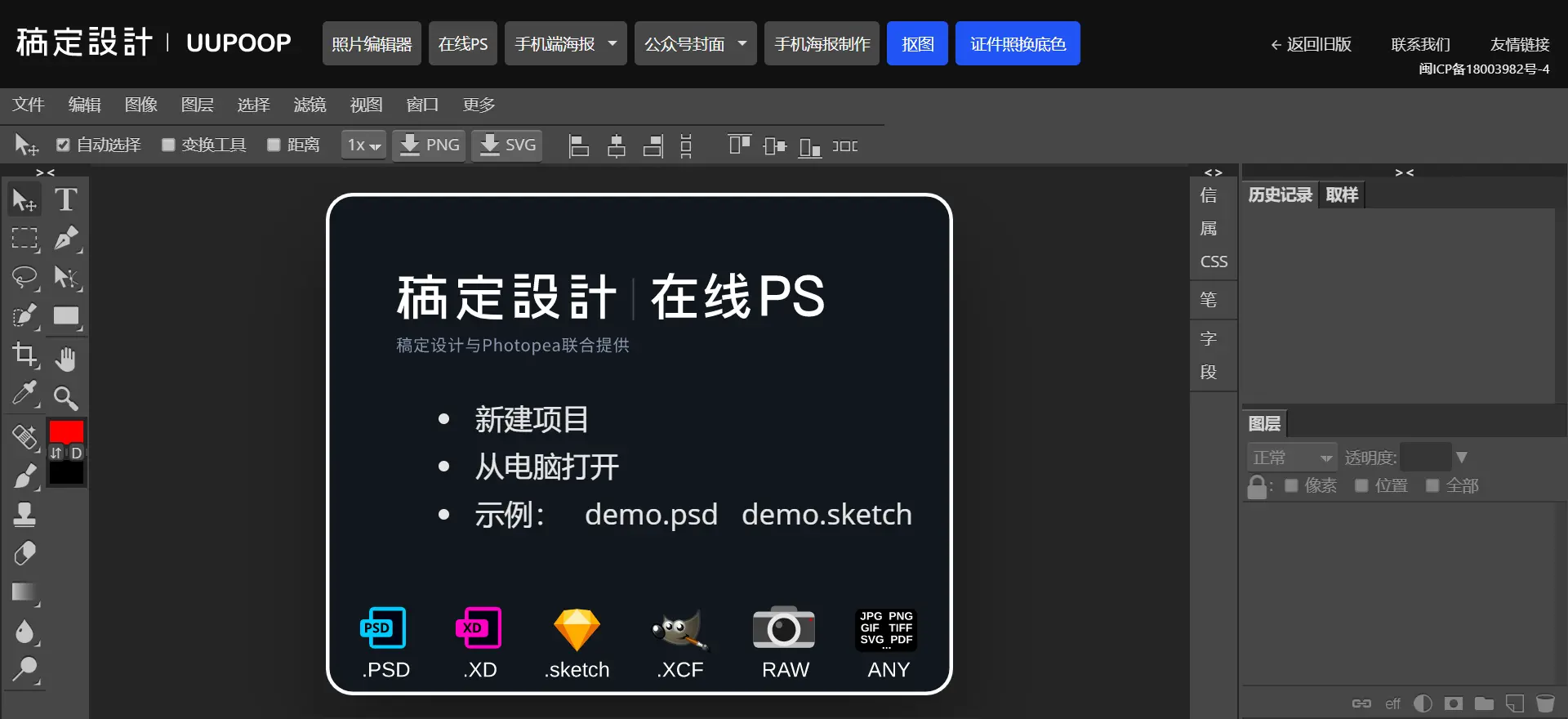Image resolution: width=1568 pixels, height=719 pixels.
Task: Select the Brush tool
Action: pyautogui.click(x=24, y=476)
